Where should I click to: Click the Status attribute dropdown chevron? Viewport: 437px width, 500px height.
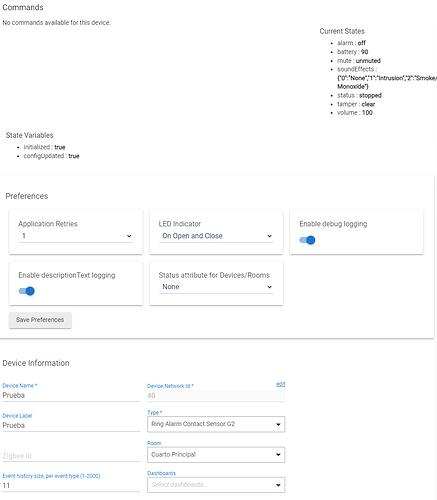tap(269, 287)
